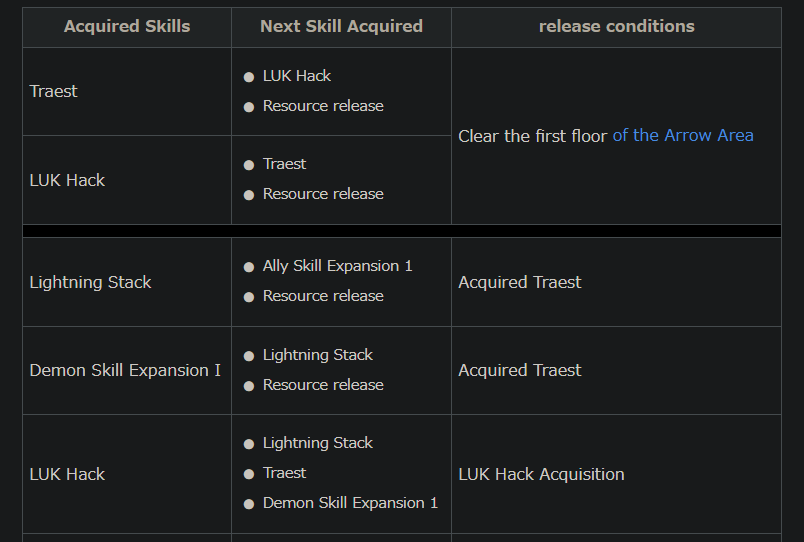Click the LUK Hack bullet in the Traest row
This screenshot has height=542, width=804.
click(x=296, y=76)
